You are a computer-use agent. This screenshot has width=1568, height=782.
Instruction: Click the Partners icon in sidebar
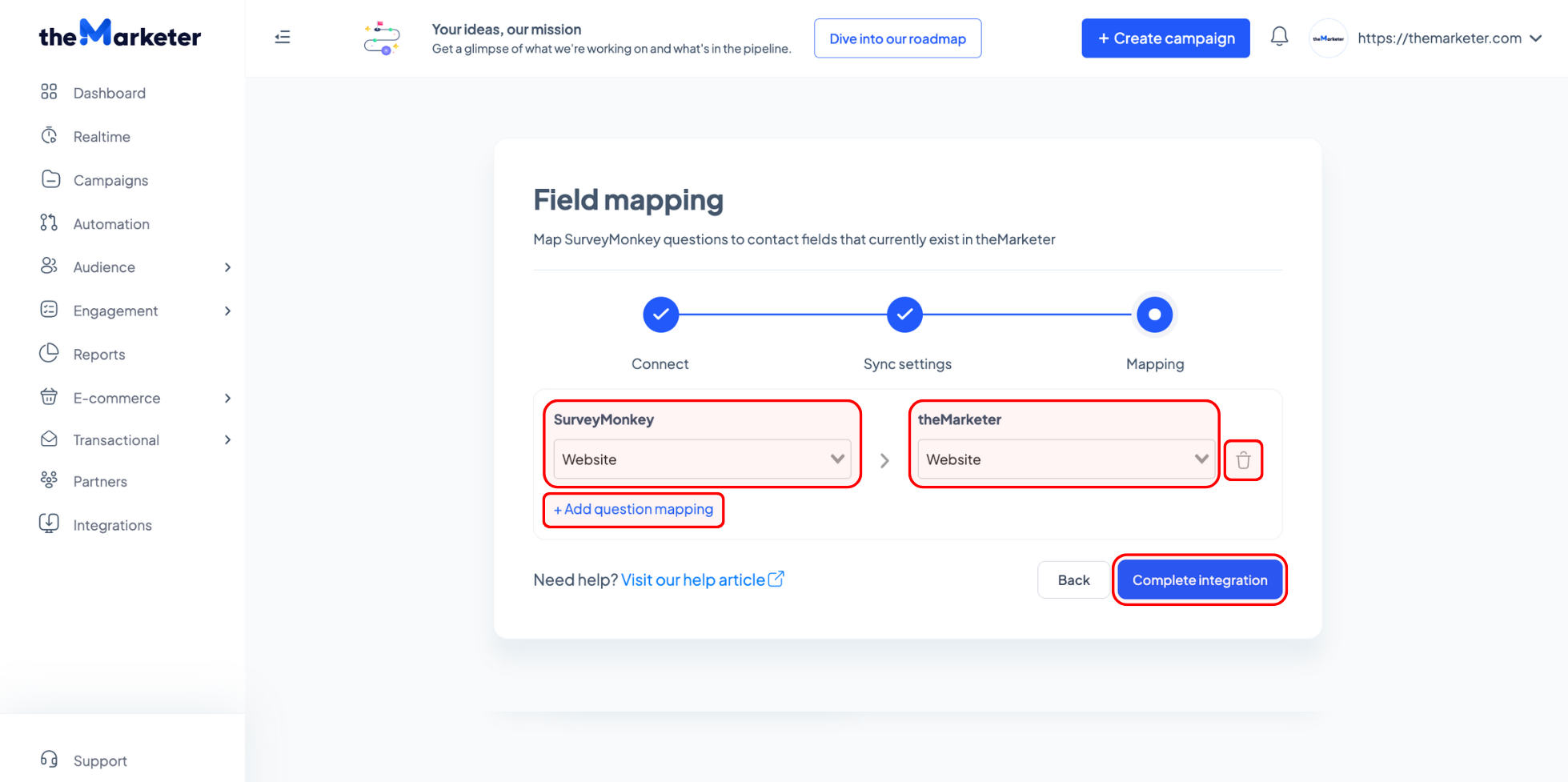49,480
